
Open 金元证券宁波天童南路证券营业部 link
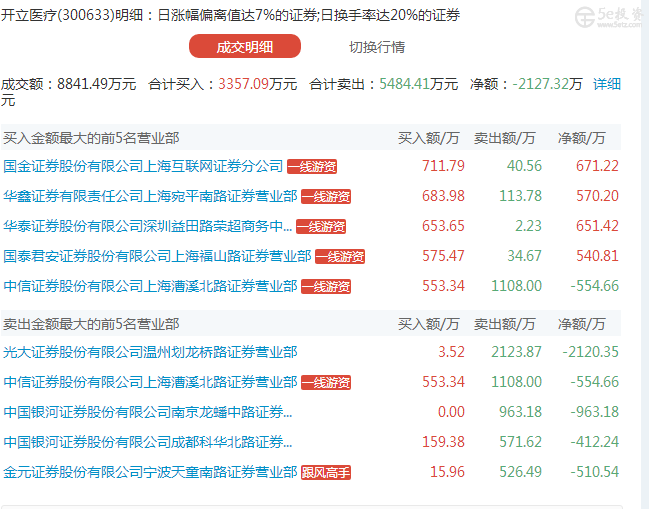click(x=150, y=472)
